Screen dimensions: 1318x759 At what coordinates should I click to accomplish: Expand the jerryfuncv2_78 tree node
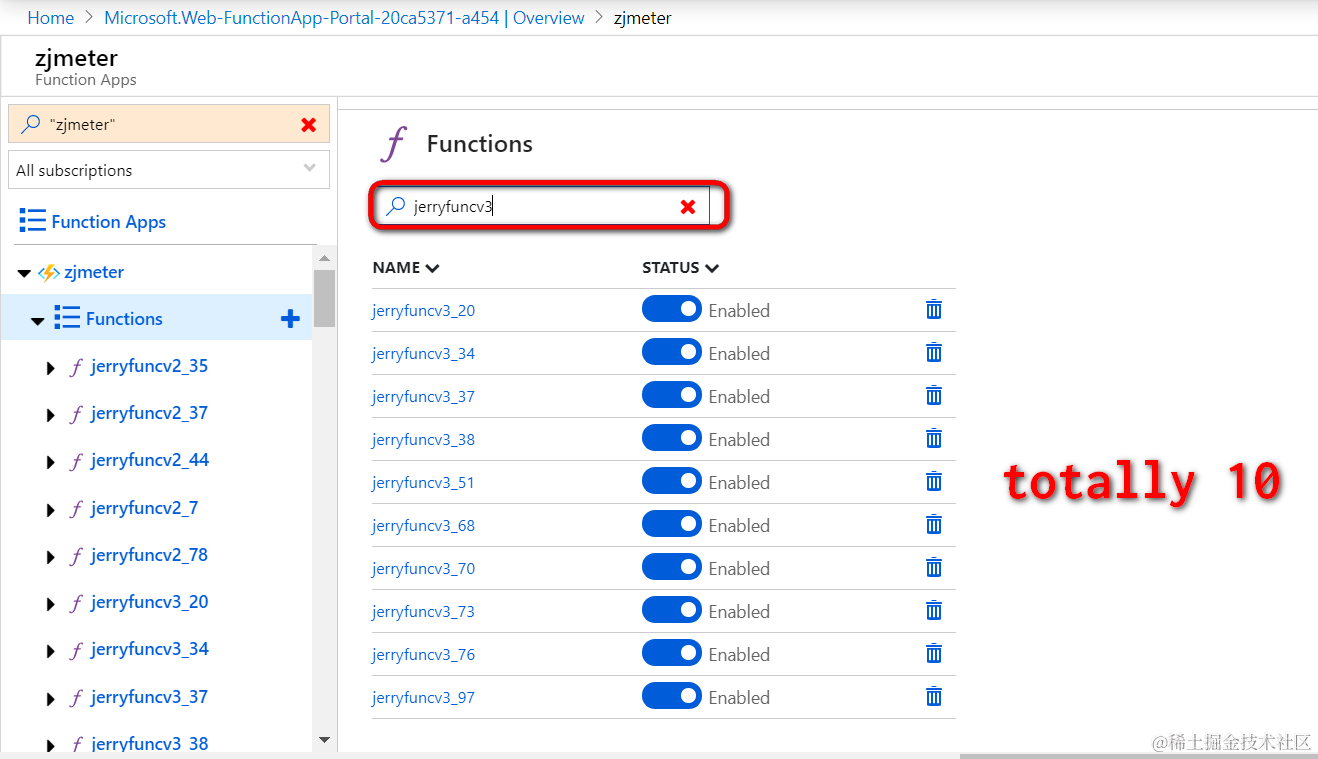[x=51, y=557]
